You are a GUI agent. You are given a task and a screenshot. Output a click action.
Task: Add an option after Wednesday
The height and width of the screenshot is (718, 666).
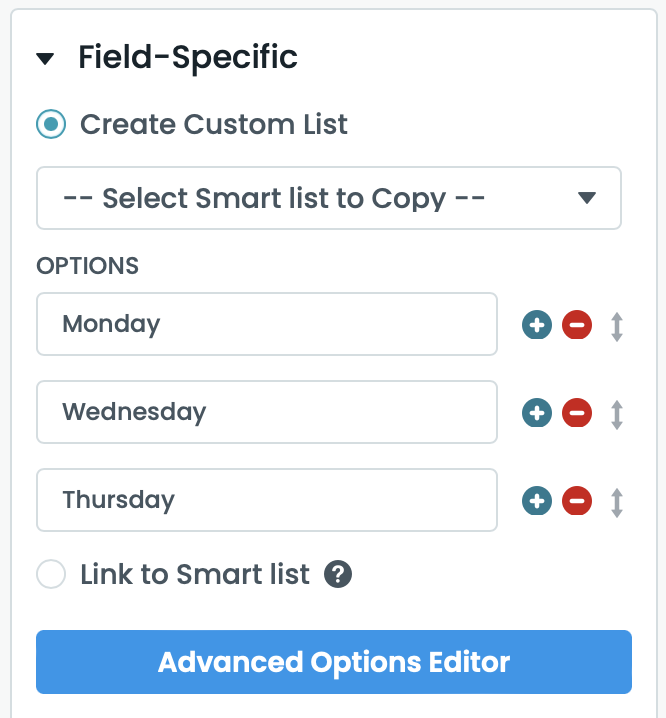point(537,413)
